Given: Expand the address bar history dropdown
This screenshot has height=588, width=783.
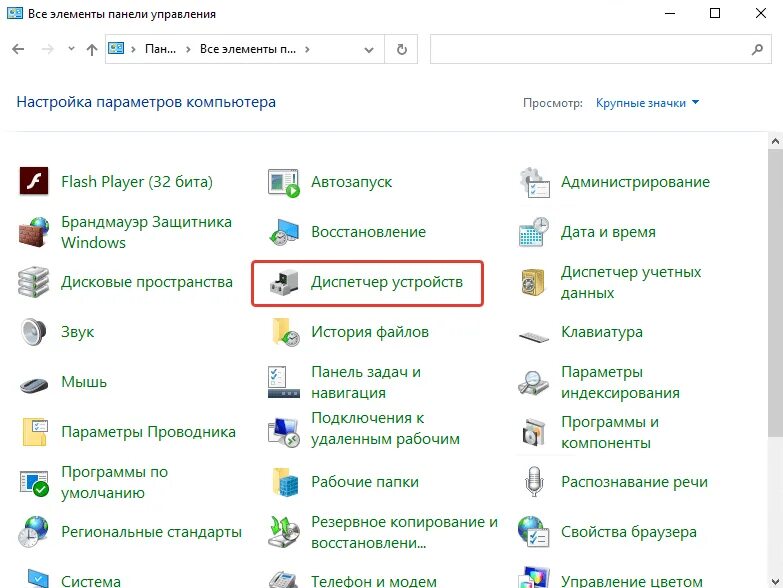Looking at the screenshot, I should coord(369,49).
